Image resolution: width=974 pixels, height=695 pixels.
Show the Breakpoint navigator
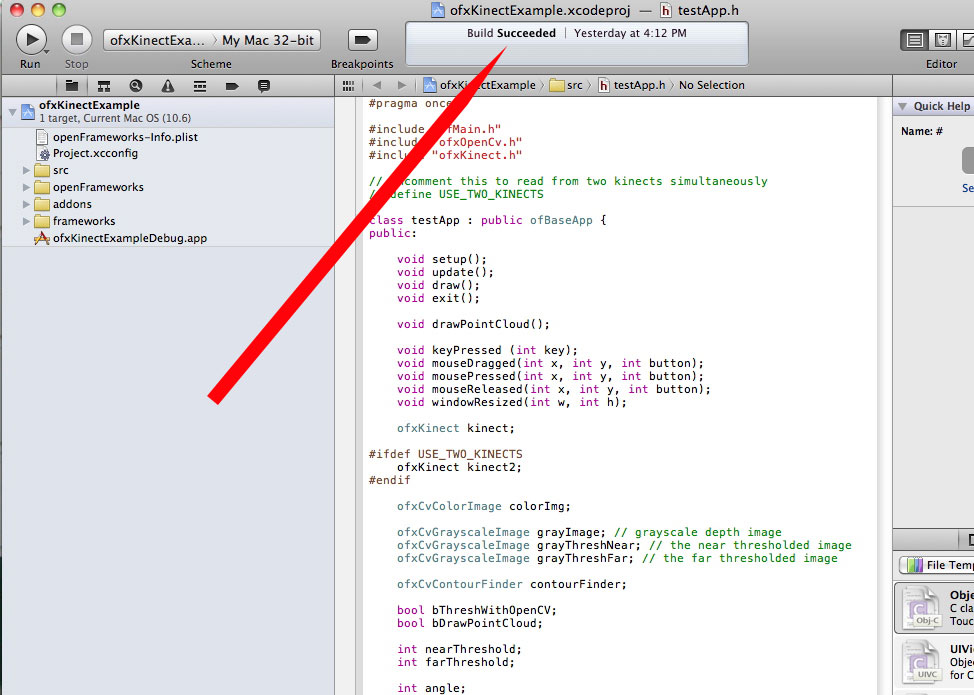click(232, 86)
